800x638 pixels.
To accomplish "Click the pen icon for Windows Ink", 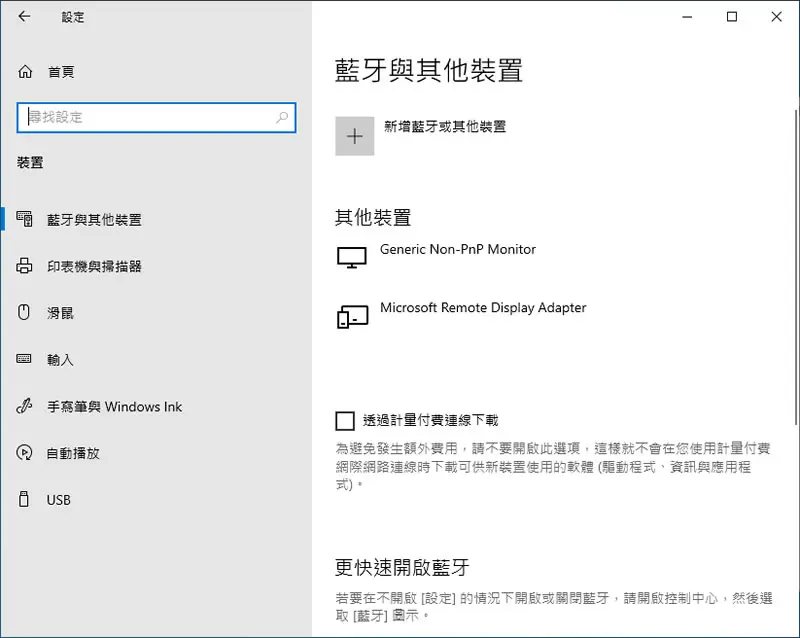I will coord(24,406).
